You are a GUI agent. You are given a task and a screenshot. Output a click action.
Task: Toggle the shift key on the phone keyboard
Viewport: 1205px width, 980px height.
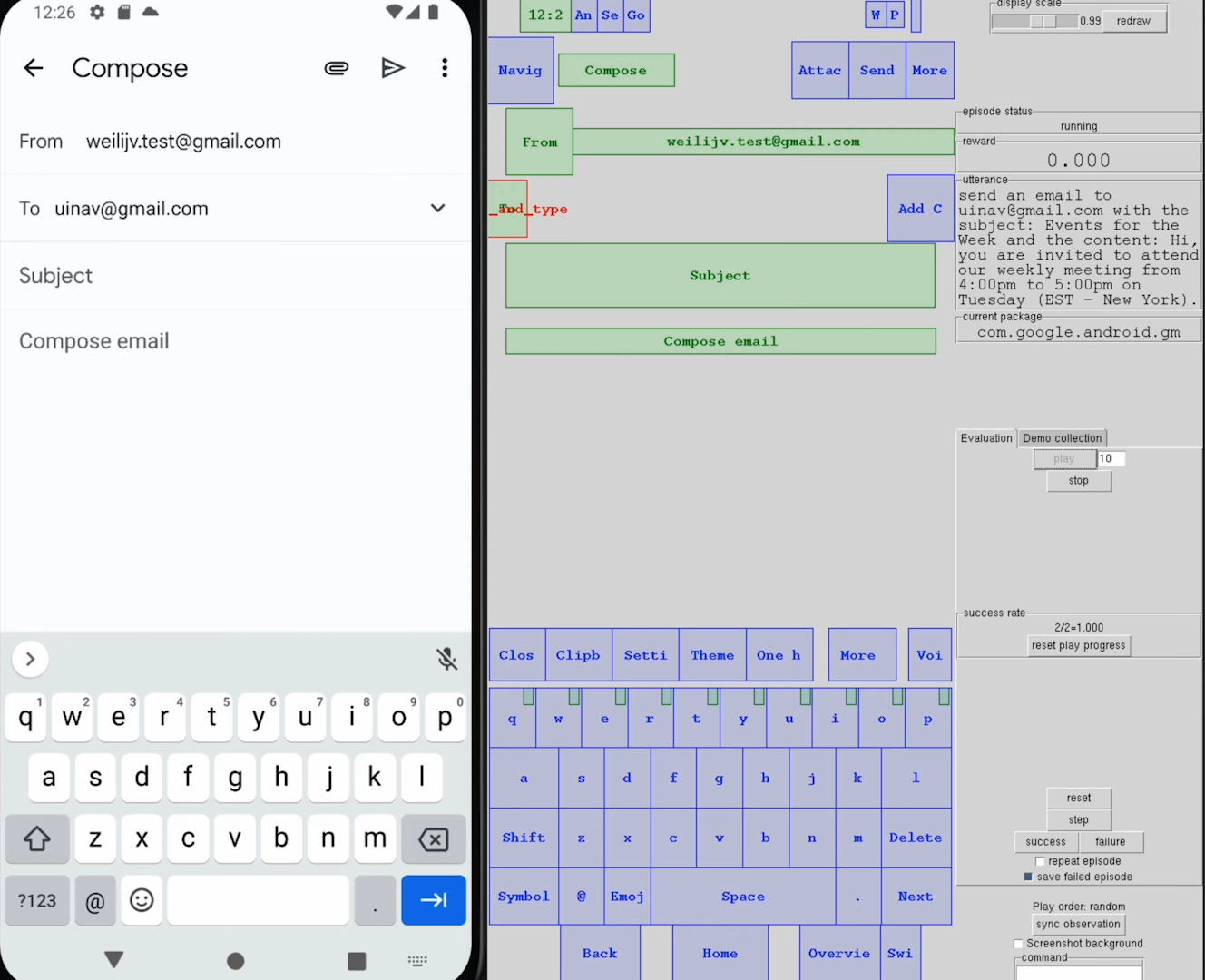coord(37,838)
